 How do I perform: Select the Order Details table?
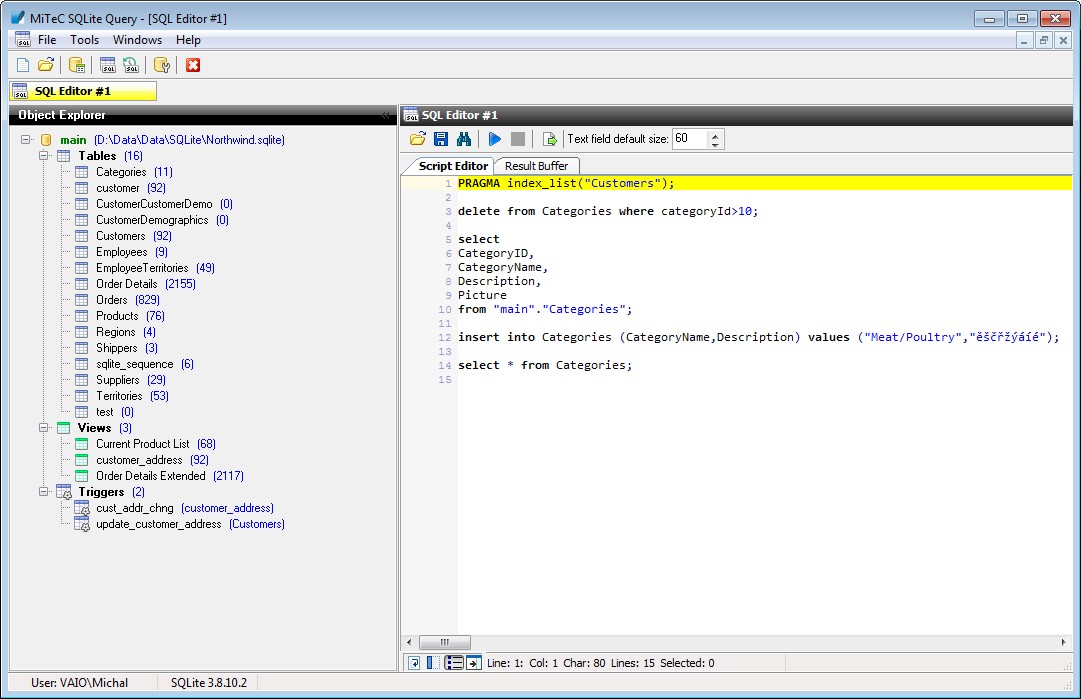click(126, 284)
